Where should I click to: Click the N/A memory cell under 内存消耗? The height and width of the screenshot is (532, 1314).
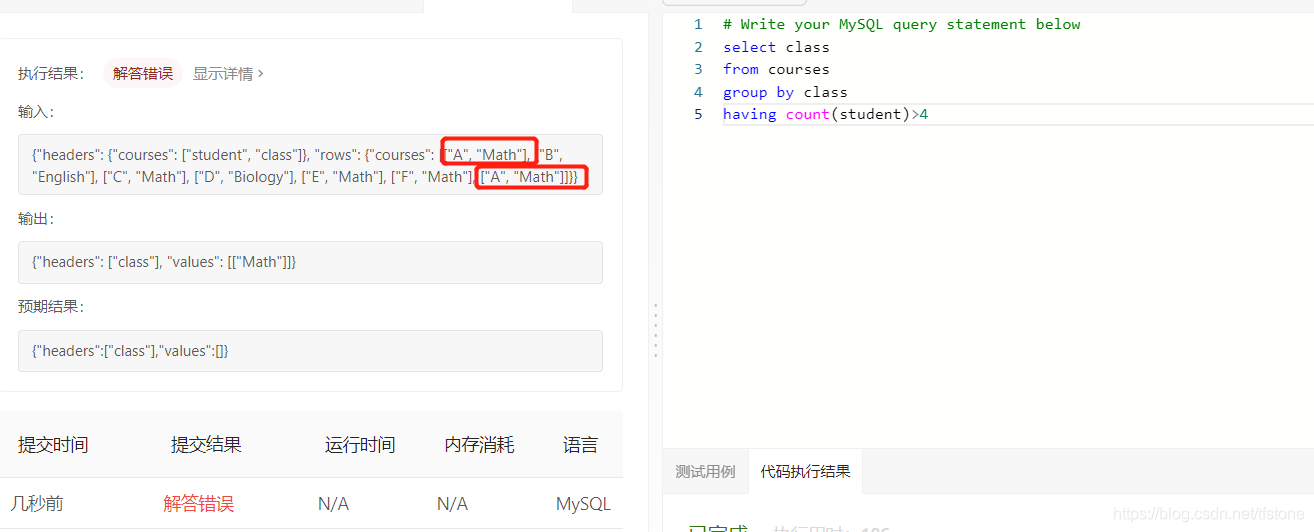tap(452, 504)
